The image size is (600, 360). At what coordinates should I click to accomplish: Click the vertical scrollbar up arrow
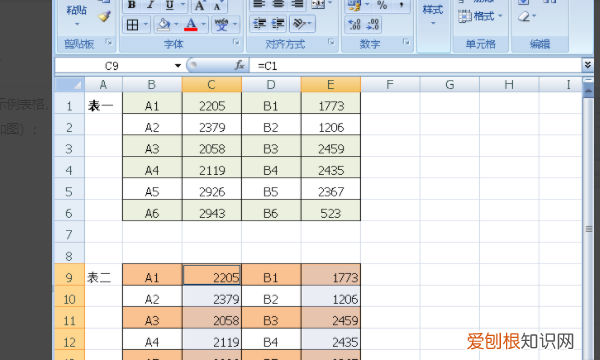589,91
